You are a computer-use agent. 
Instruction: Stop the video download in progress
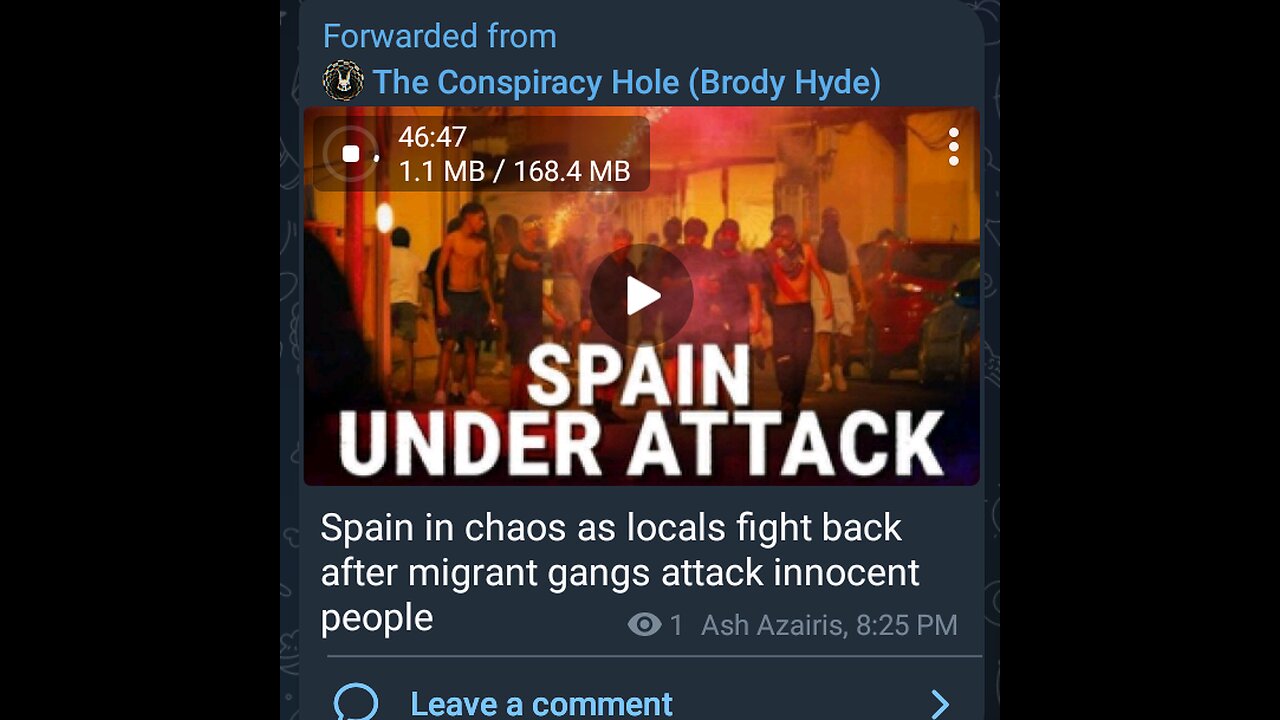click(x=351, y=154)
